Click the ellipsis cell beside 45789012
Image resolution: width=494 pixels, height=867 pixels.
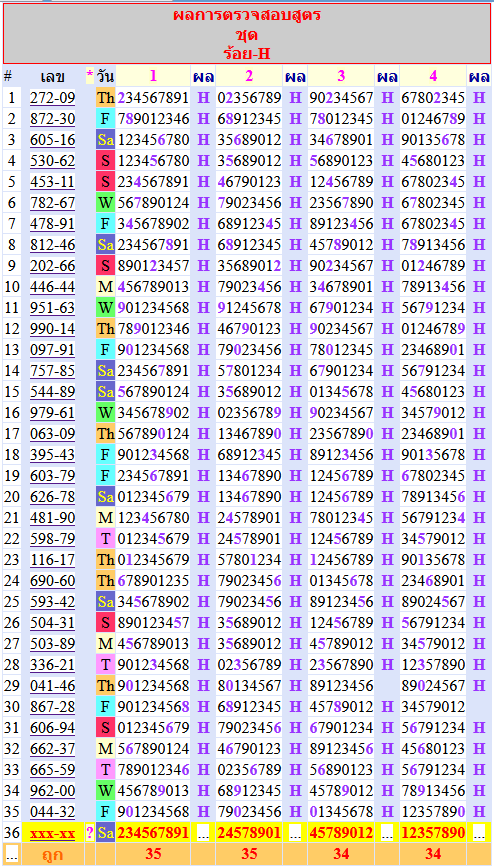[x=387, y=833]
